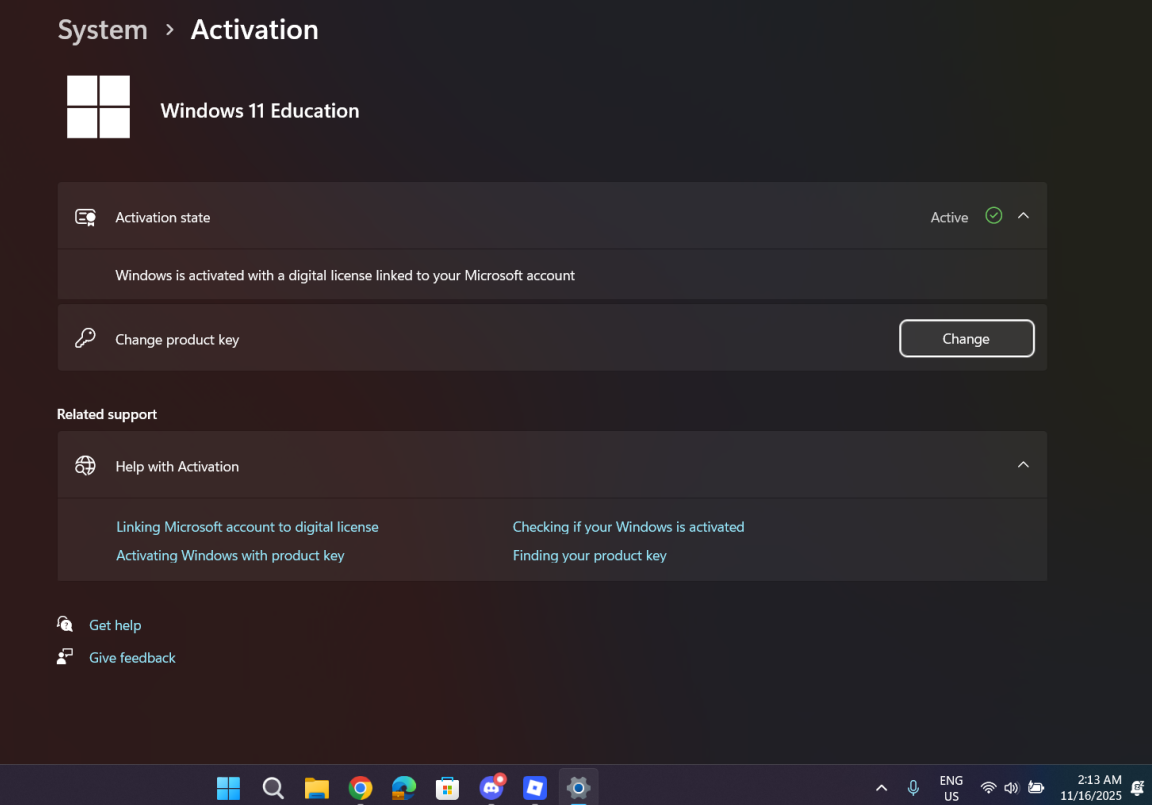Open the Windows Start menu
Image resolution: width=1152 pixels, height=805 pixels.
click(x=228, y=788)
